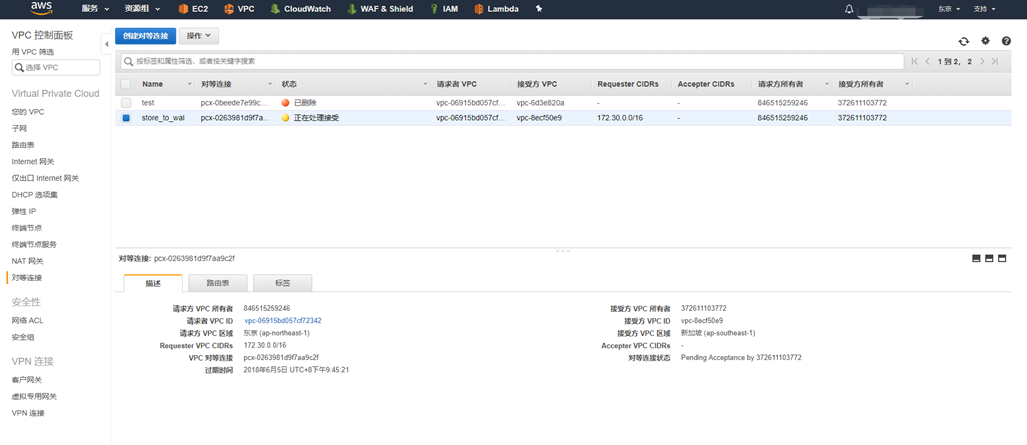The image size is (1027, 445).
Task: Check the box for the test row
Action: coord(126,103)
